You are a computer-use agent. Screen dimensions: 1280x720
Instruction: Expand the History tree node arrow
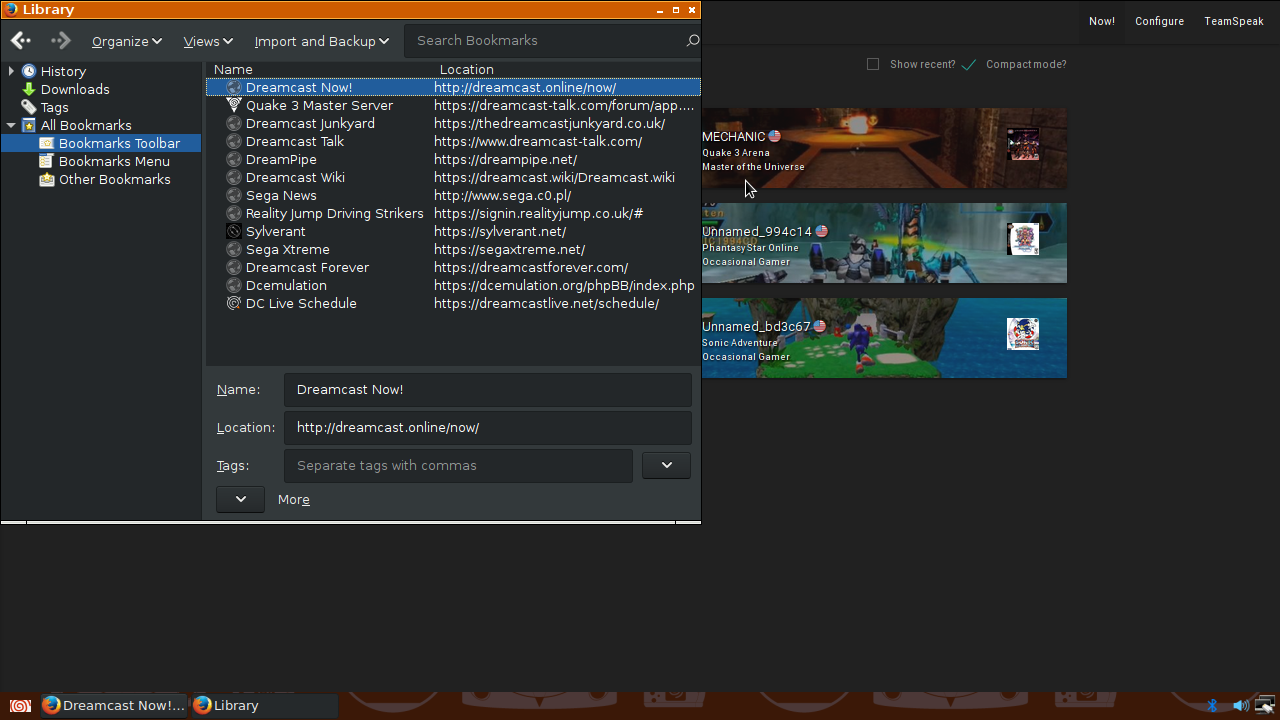[x=11, y=71]
